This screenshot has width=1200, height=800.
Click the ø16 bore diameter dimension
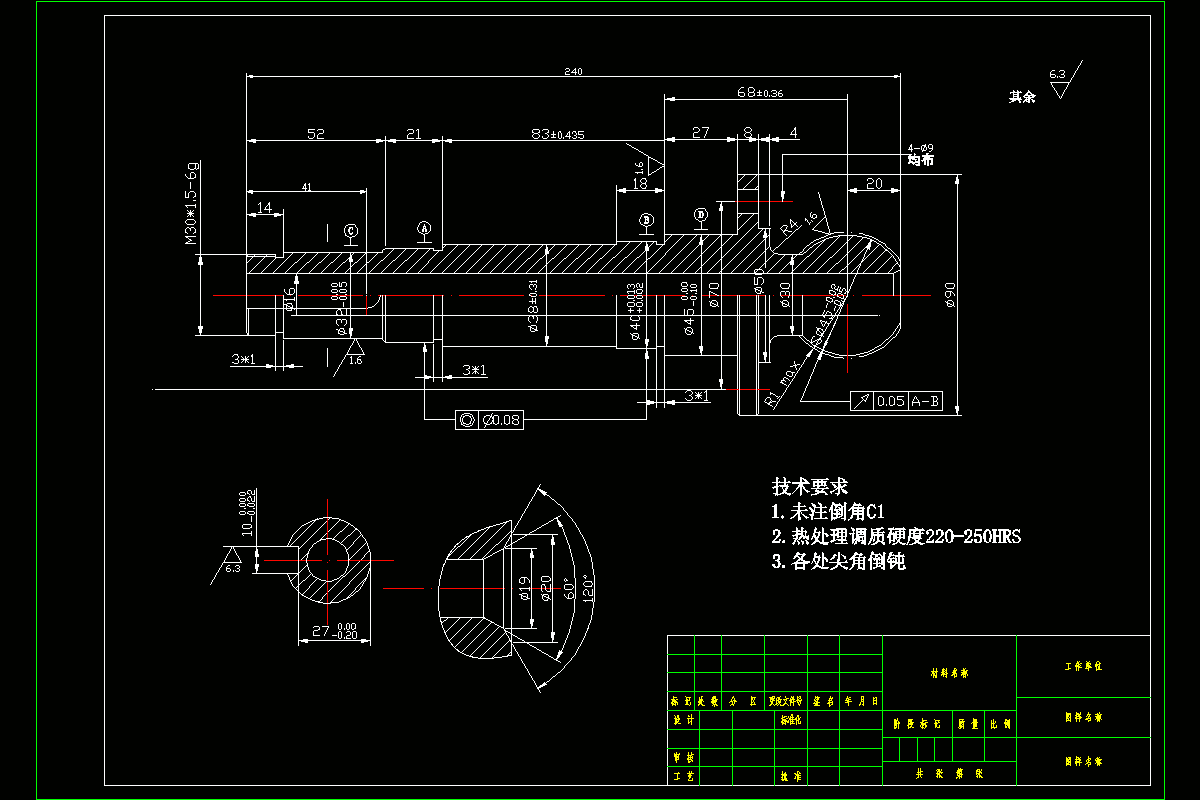[289, 298]
